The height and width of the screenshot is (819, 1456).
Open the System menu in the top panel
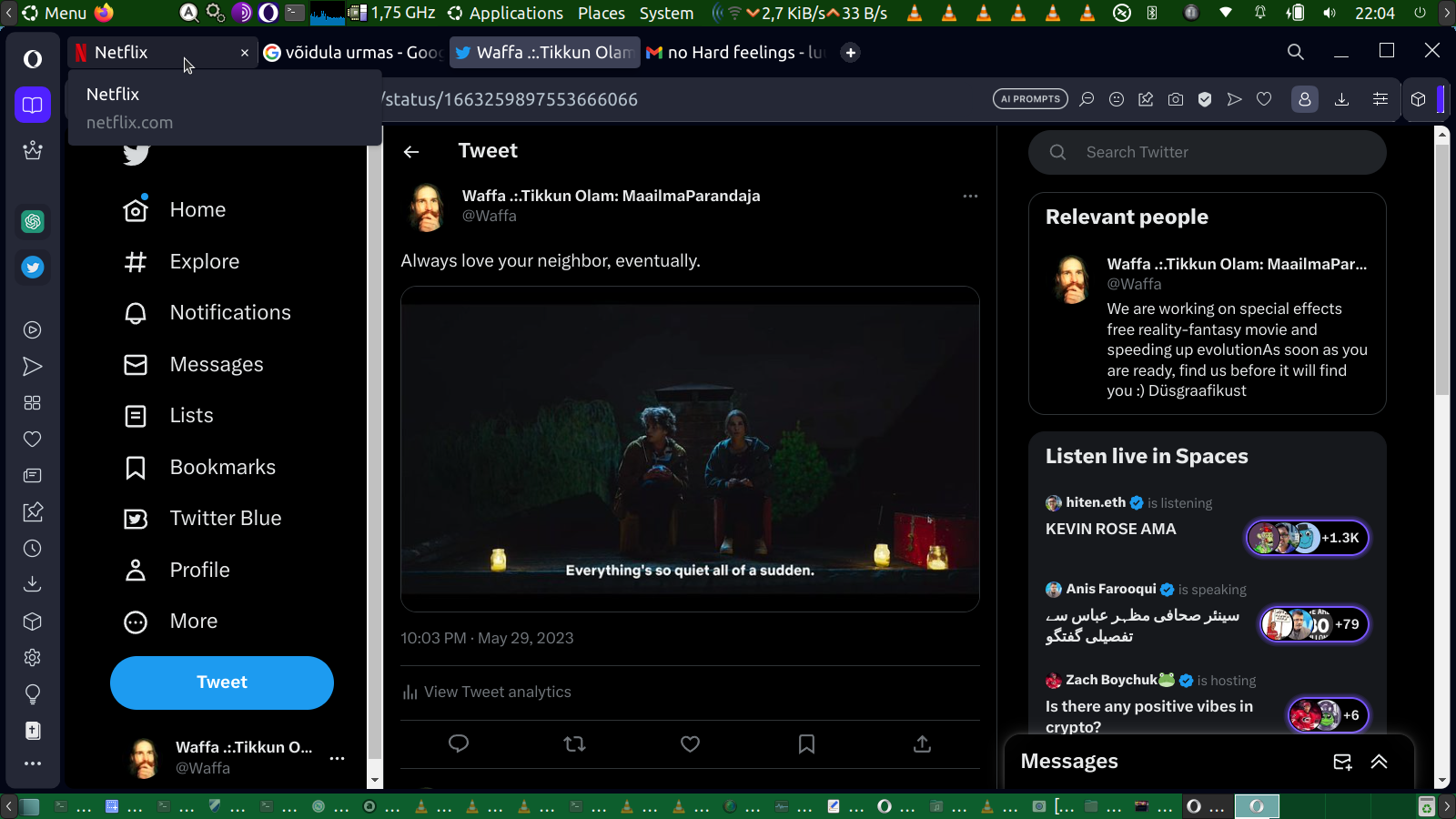click(667, 13)
